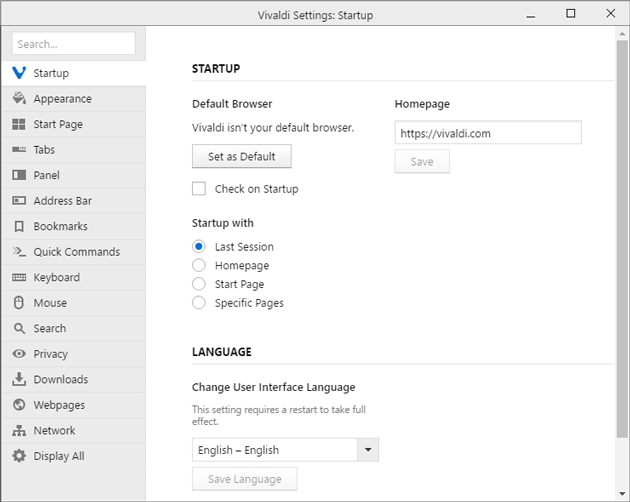Click the Save homepage button
630x502 pixels.
(x=422, y=162)
